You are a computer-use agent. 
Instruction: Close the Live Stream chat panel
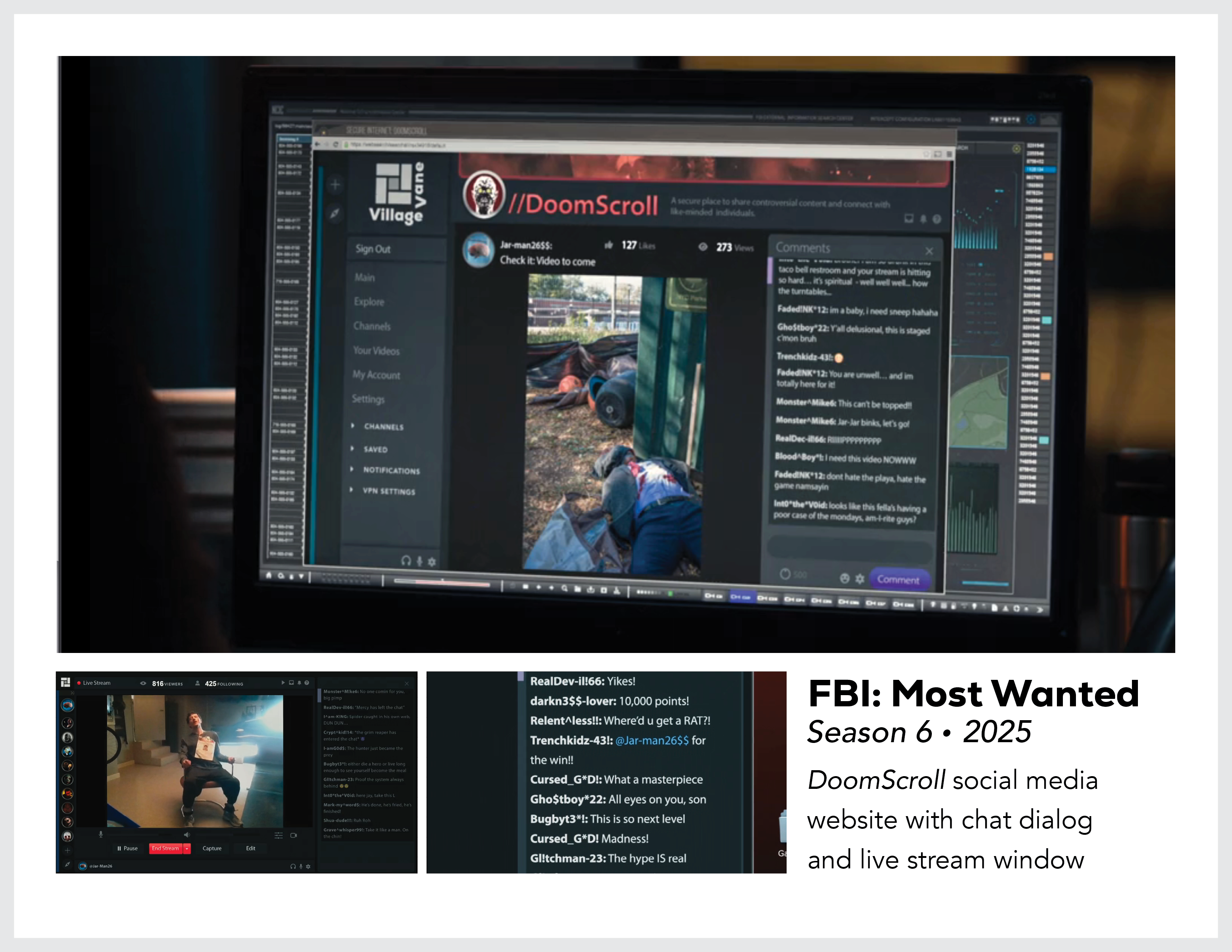point(407,684)
